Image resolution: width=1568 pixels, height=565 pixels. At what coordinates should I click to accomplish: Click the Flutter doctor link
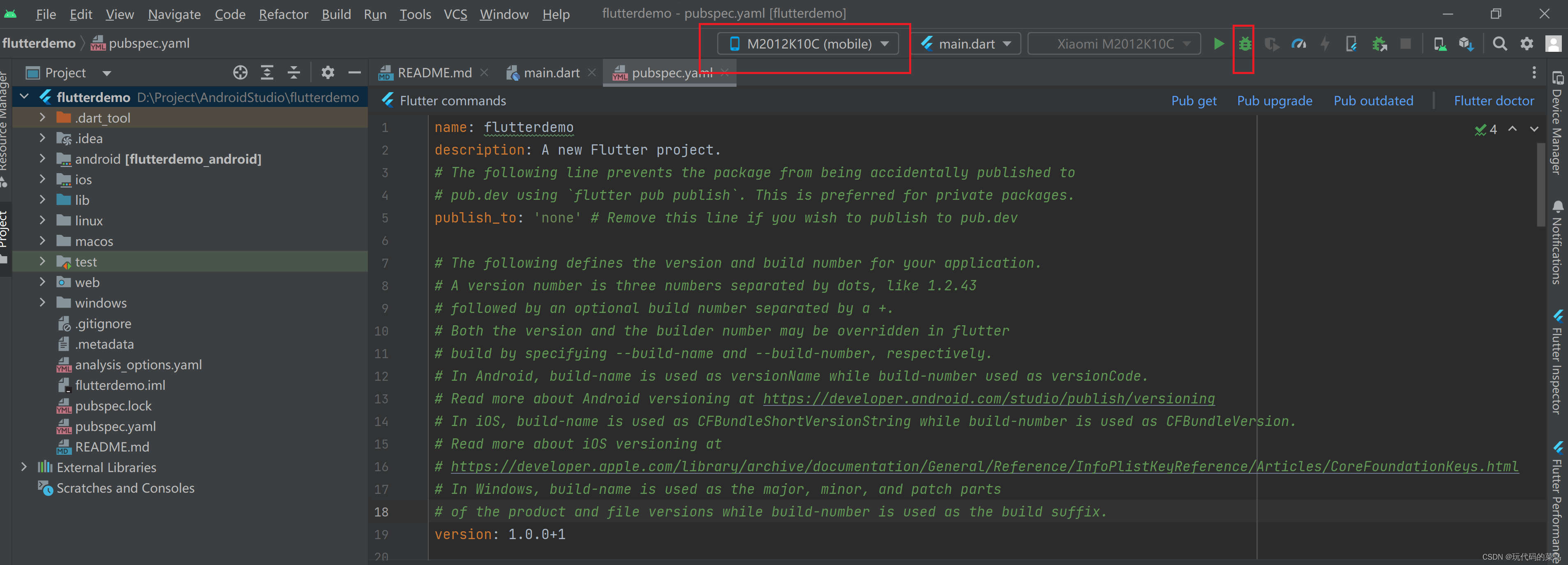point(1493,101)
